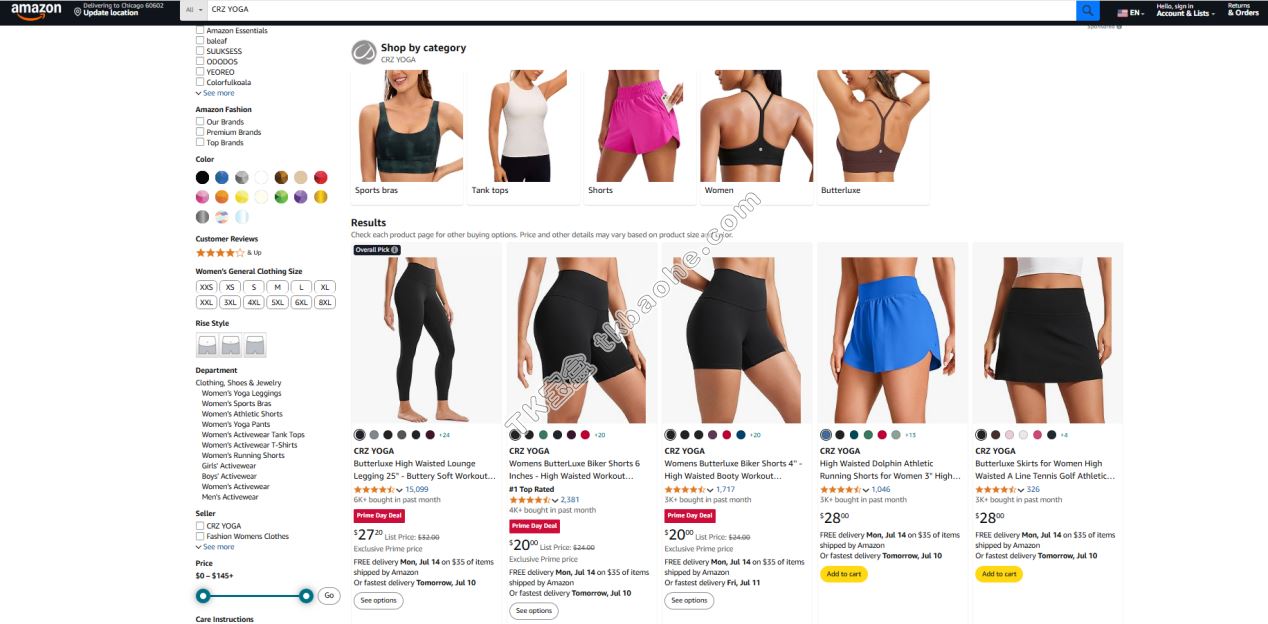The height and width of the screenshot is (624, 1268).
Task: Open the Account & Lists menu
Action: [1183, 10]
